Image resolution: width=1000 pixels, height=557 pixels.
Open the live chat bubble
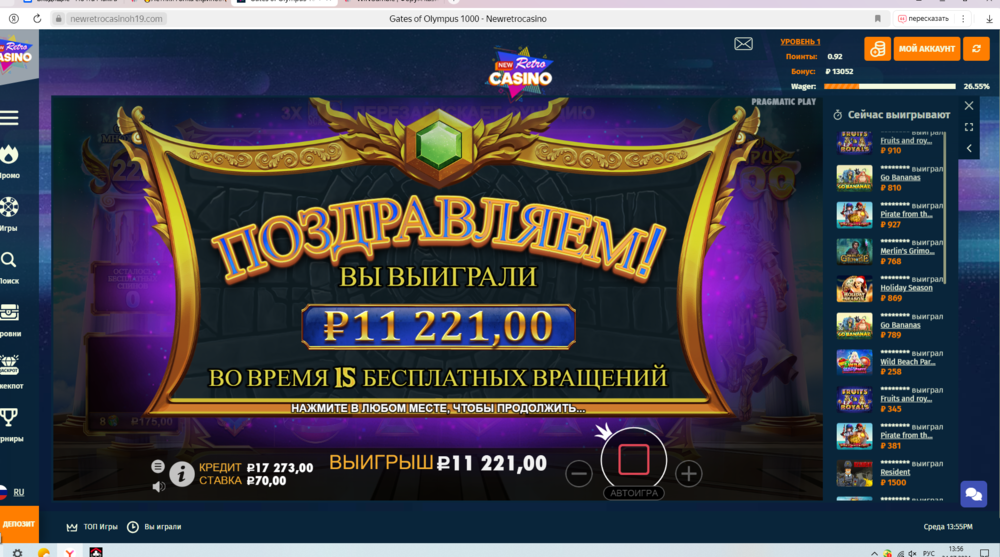973,494
